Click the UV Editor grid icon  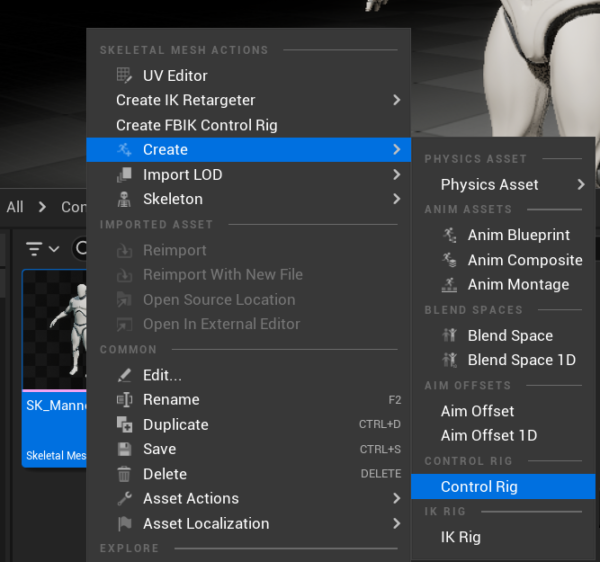tap(124, 75)
